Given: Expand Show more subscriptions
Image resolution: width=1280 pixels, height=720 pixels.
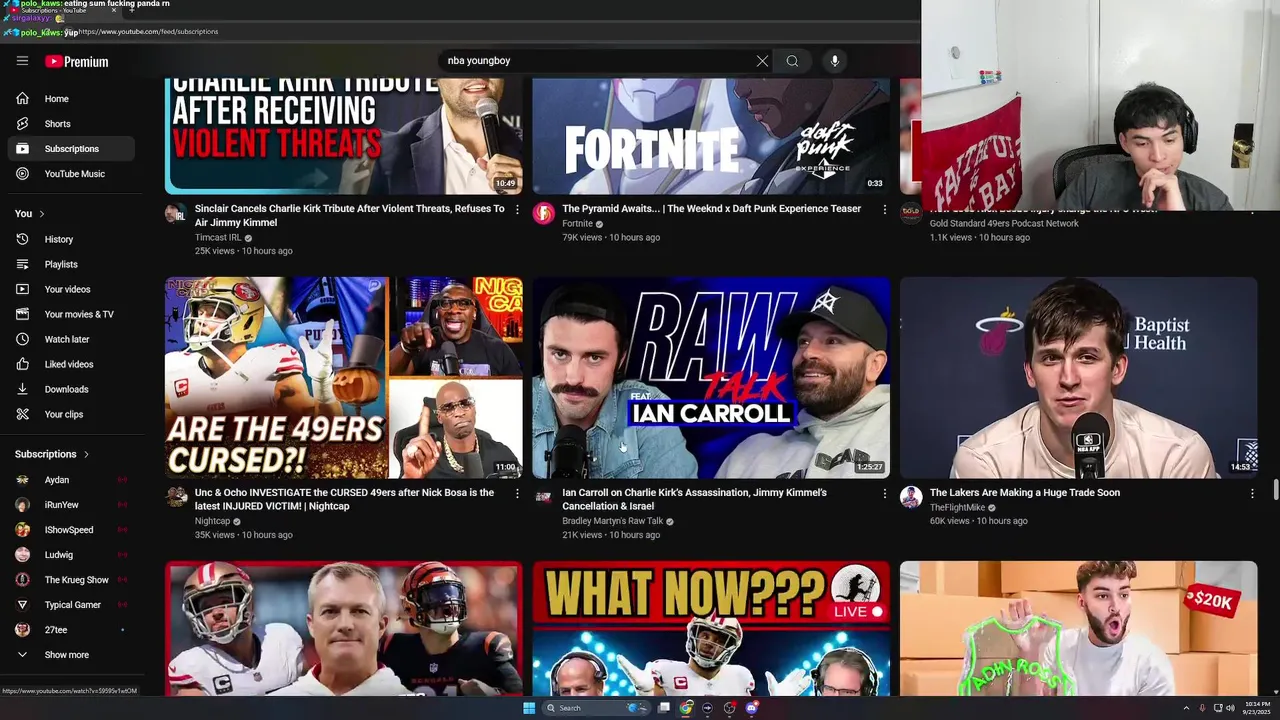Looking at the screenshot, I should coord(71,655).
